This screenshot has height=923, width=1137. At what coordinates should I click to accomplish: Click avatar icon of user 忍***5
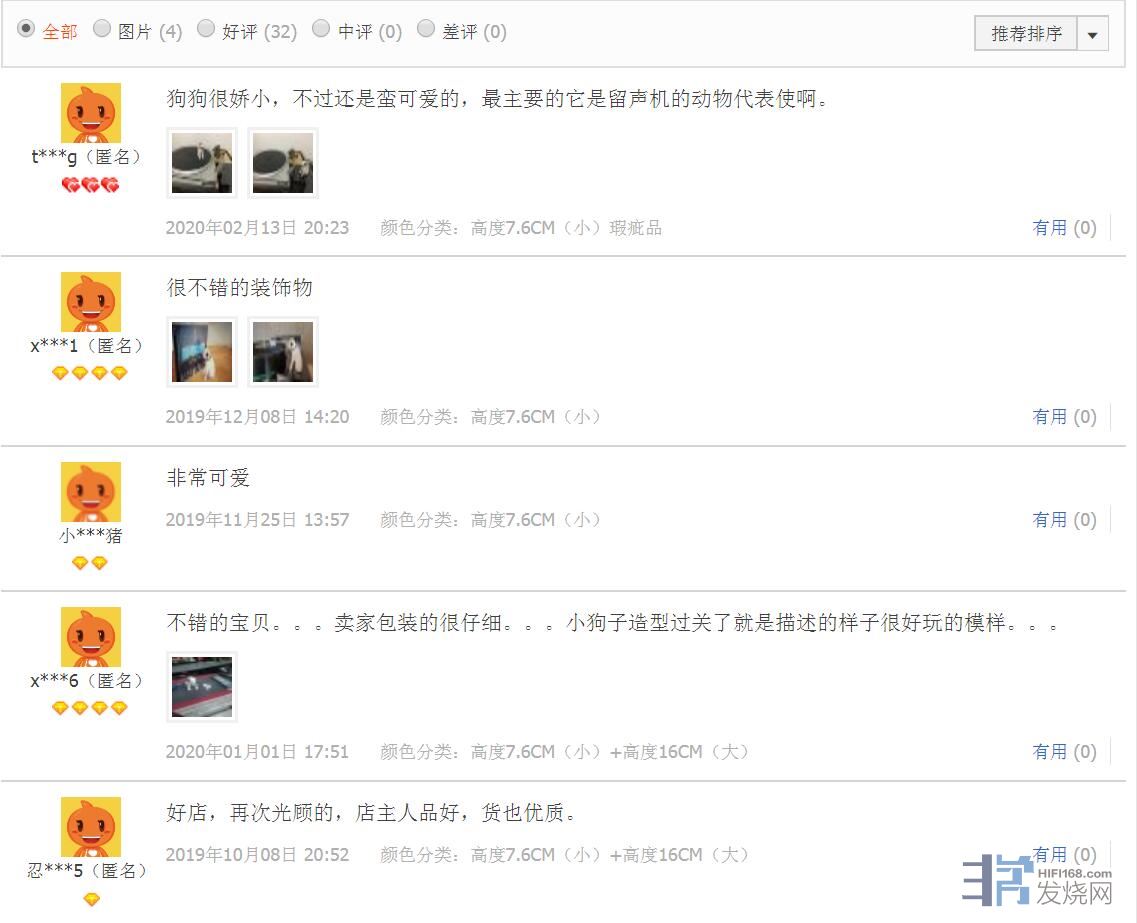click(x=91, y=827)
